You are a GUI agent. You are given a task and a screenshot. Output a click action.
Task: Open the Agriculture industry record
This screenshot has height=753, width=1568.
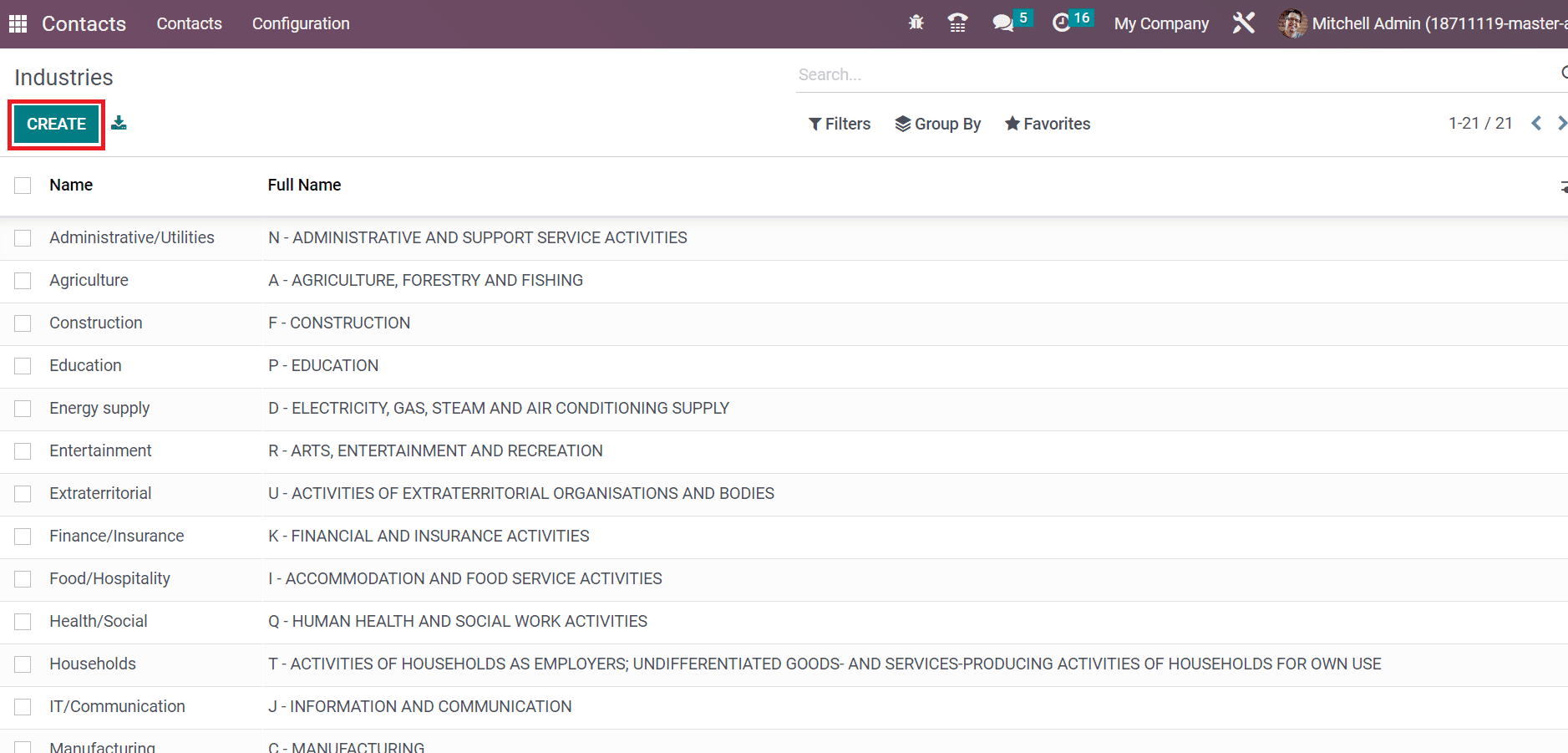(89, 280)
